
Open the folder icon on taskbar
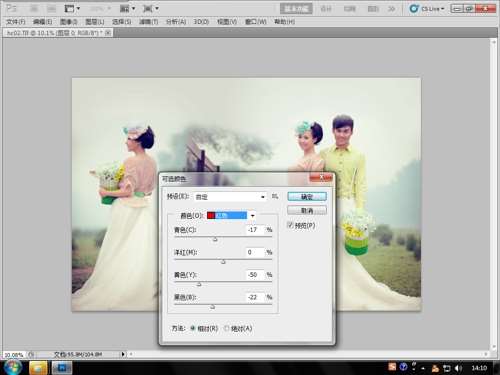[38, 368]
